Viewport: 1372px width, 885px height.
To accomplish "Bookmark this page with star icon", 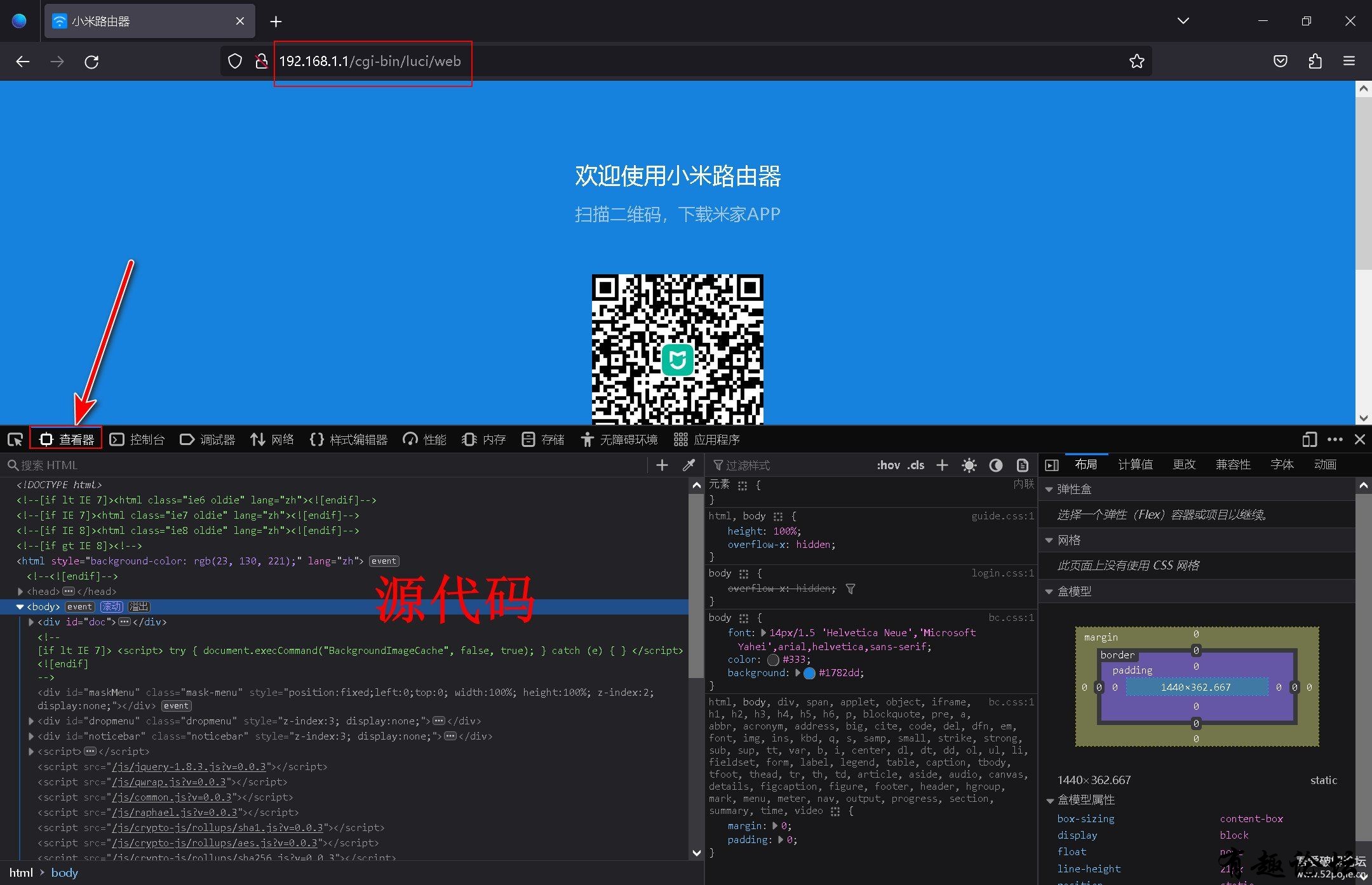I will tap(1137, 62).
